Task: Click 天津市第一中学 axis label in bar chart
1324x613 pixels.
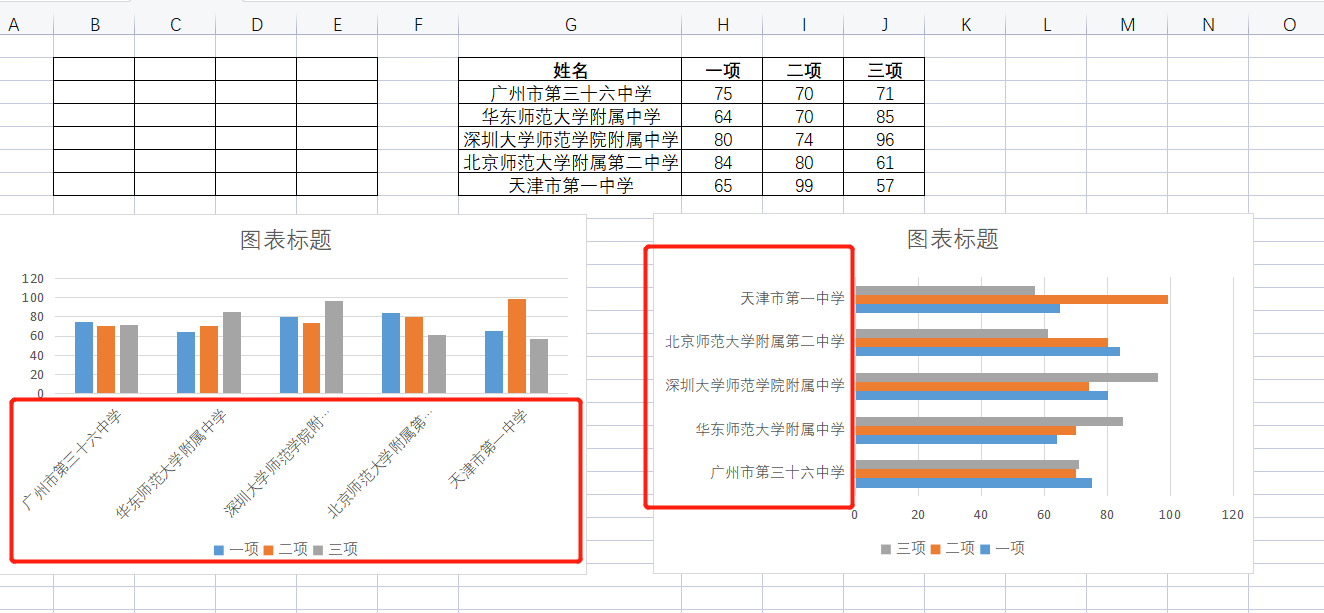Action: click(x=792, y=298)
